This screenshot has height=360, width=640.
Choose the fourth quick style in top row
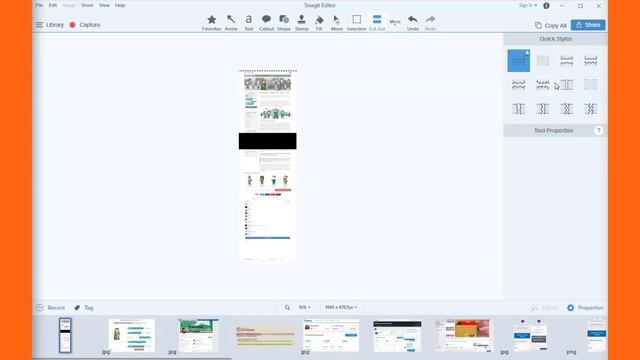591,61
